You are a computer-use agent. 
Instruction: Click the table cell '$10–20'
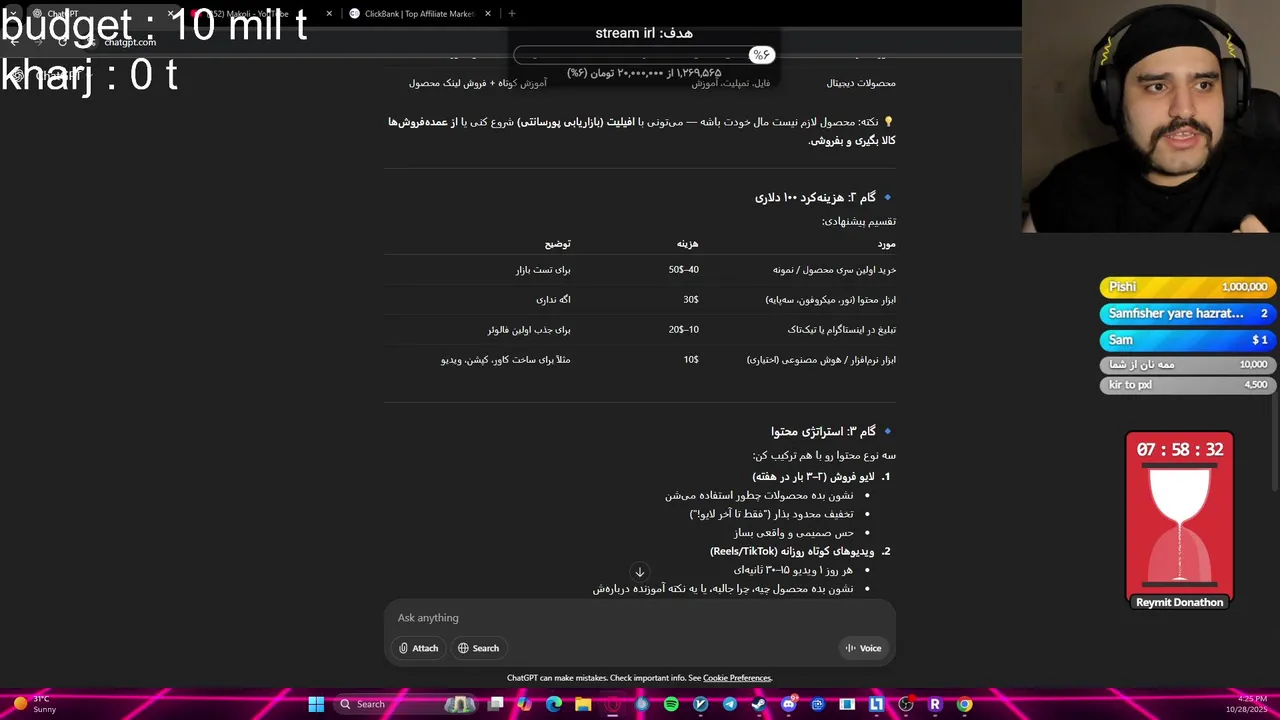(684, 330)
